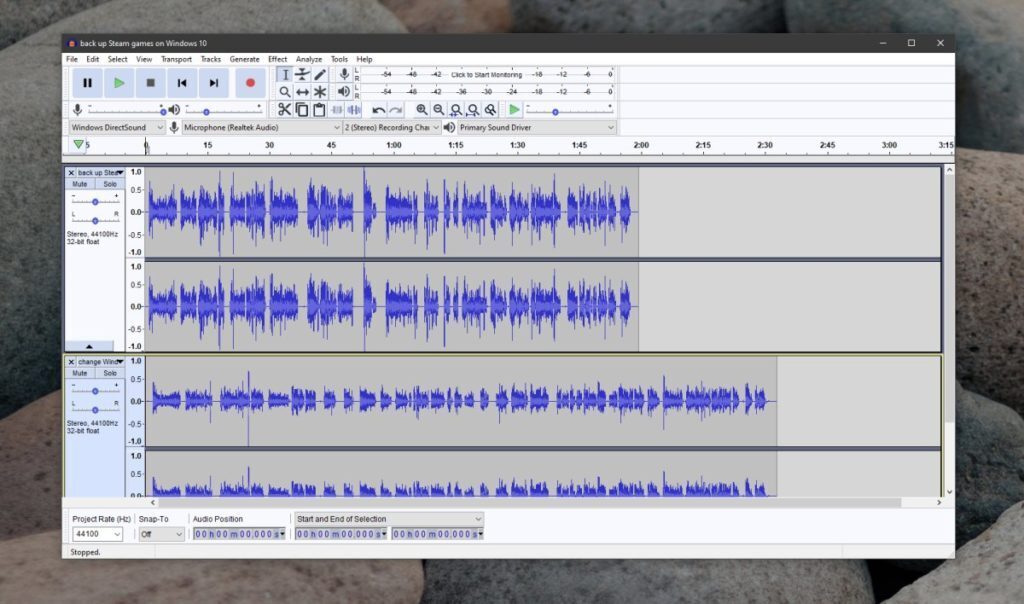
Task: Select the Selection tool in the toolbar
Action: 286,75
